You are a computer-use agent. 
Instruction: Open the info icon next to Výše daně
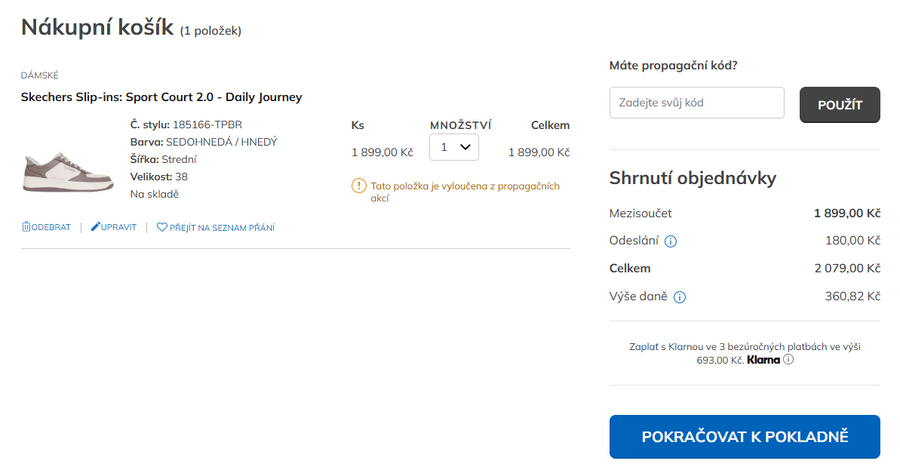(x=680, y=297)
